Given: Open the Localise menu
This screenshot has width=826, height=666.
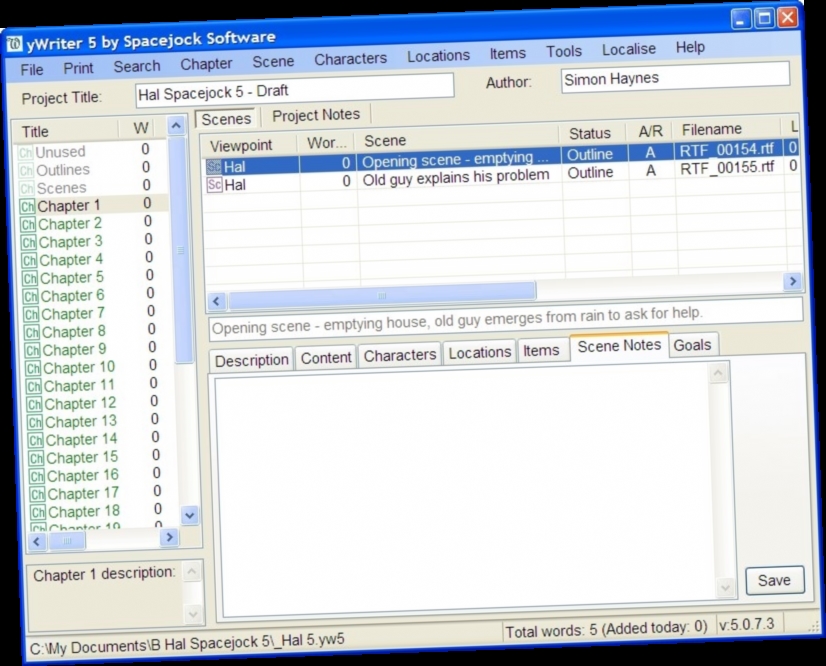Looking at the screenshot, I should click(x=628, y=48).
